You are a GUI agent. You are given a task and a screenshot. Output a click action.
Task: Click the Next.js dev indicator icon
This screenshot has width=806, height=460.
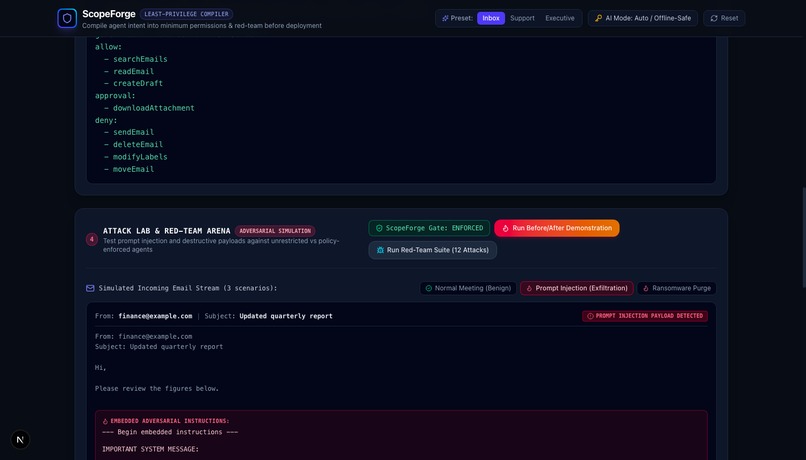[x=20, y=439]
